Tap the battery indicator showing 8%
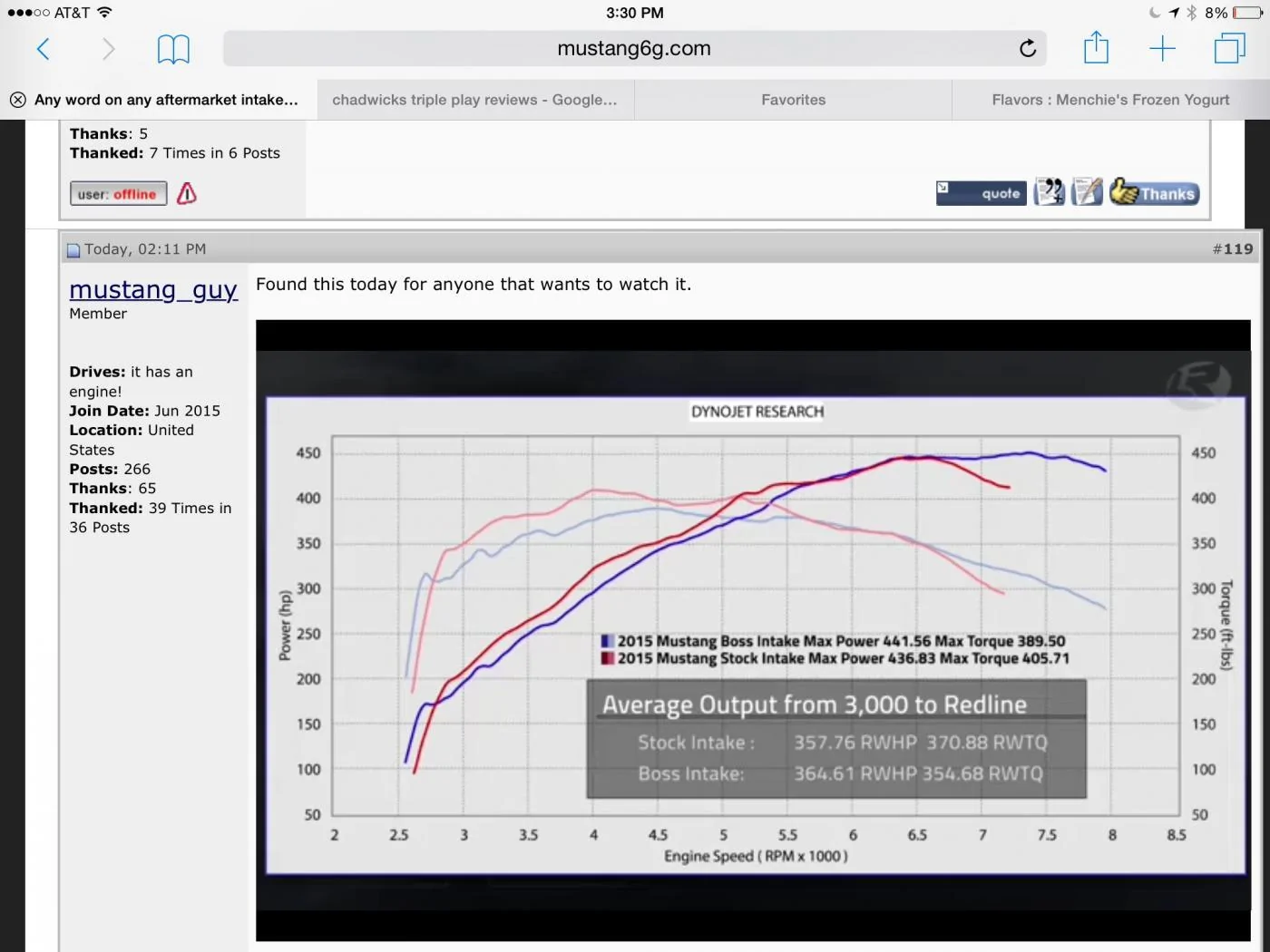The width and height of the screenshot is (1270, 952). coord(1247,13)
